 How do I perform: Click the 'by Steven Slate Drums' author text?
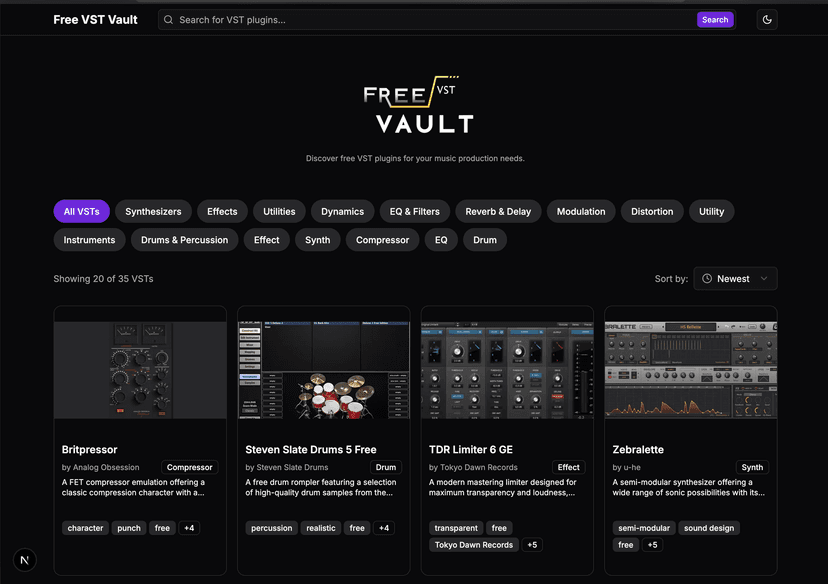click(x=287, y=467)
